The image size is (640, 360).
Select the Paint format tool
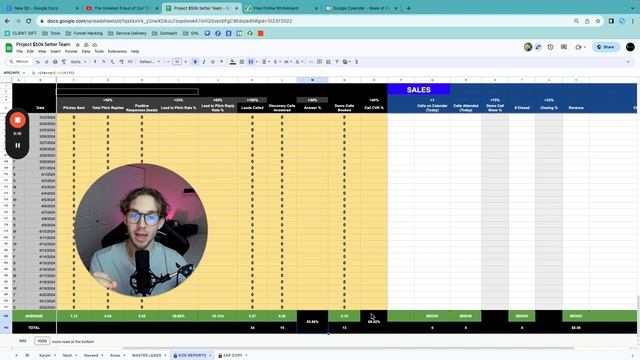click(64, 62)
